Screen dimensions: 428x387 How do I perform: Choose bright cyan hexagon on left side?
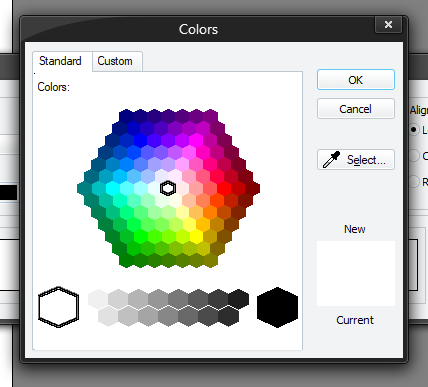(113, 188)
